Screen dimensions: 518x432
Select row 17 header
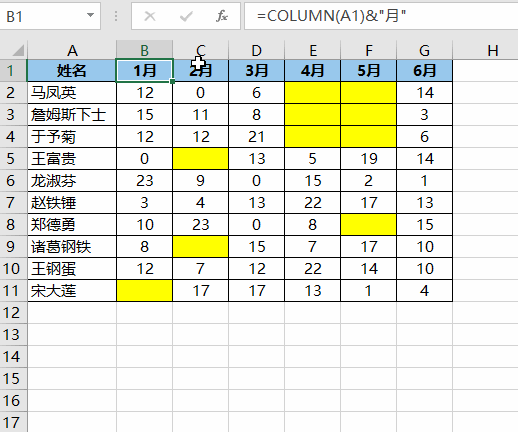point(13,422)
